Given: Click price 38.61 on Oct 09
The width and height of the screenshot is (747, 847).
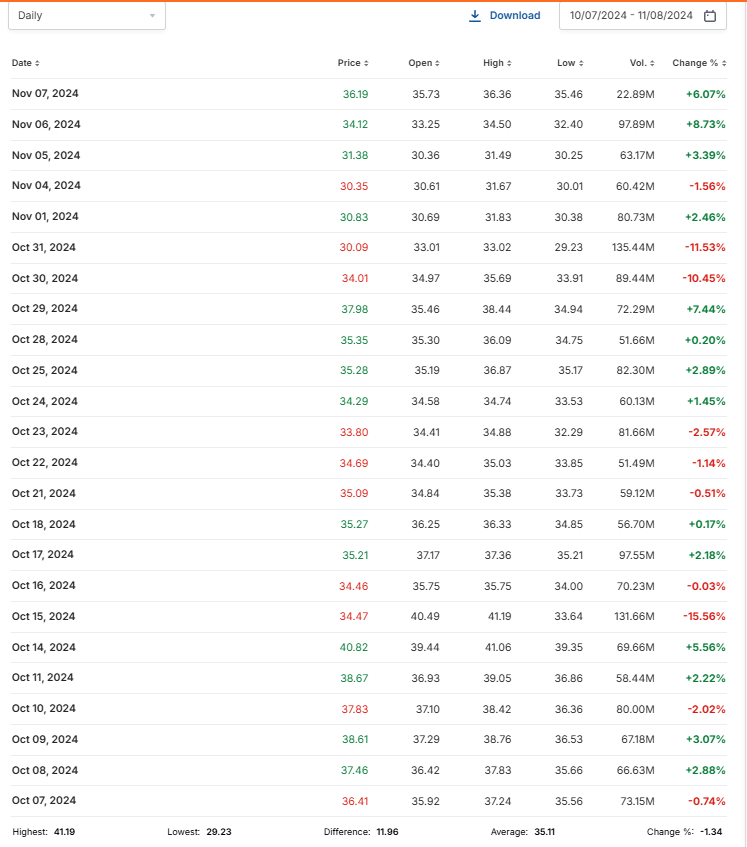Looking at the screenshot, I should pos(355,740).
